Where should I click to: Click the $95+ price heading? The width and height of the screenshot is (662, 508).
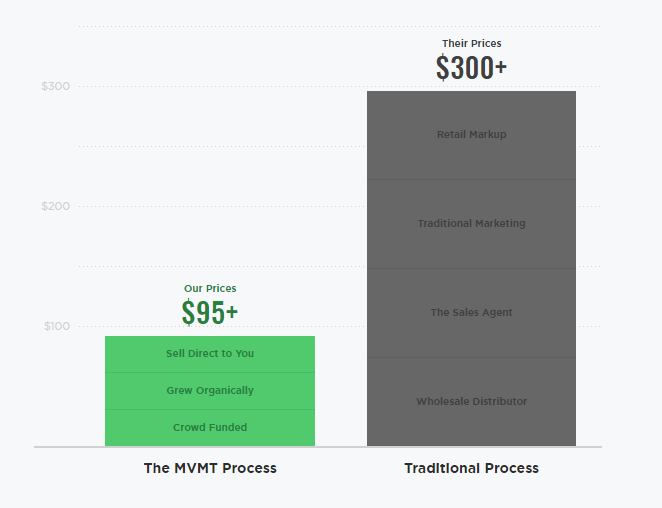tap(210, 312)
